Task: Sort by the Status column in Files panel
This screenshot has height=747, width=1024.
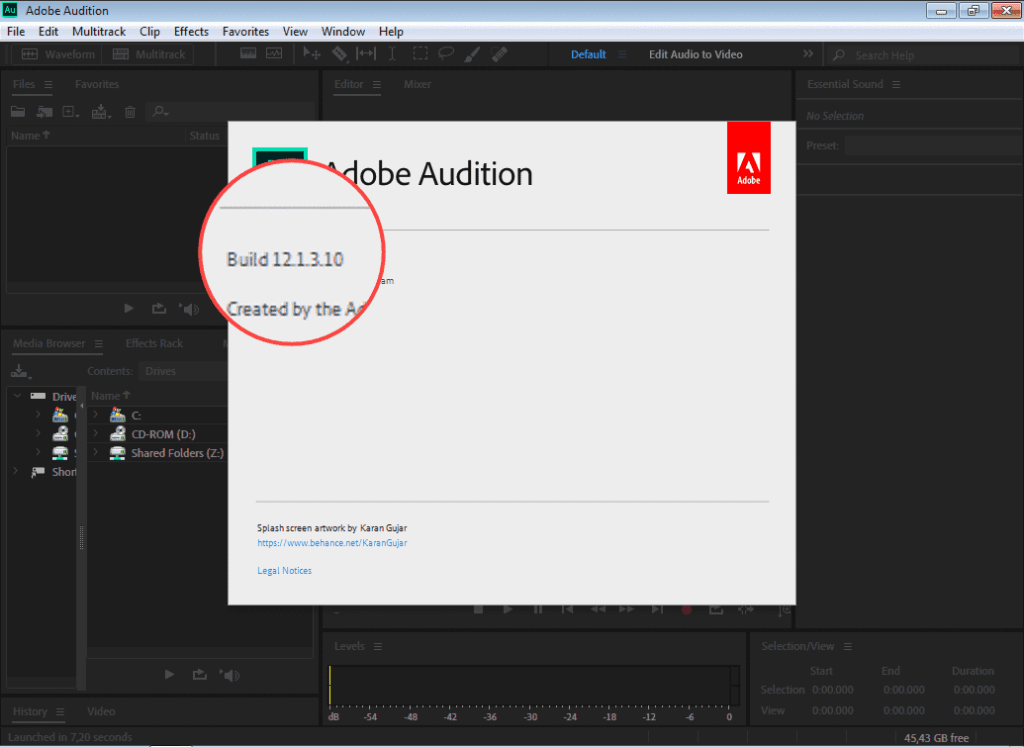Action: (x=204, y=136)
